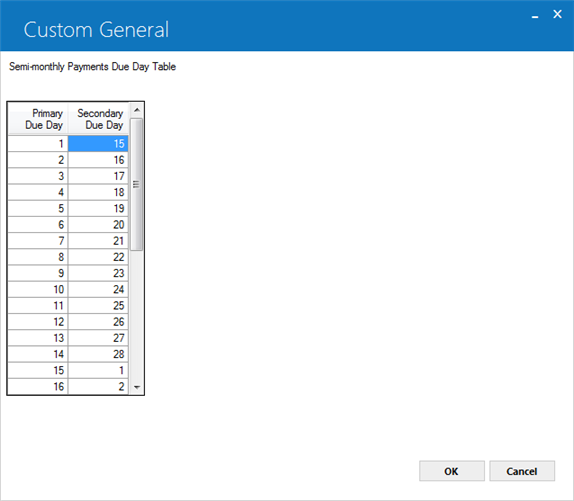This screenshot has width=574, height=501.
Task: Select Secondary Due Day cell with value 28
Action: [98, 354]
